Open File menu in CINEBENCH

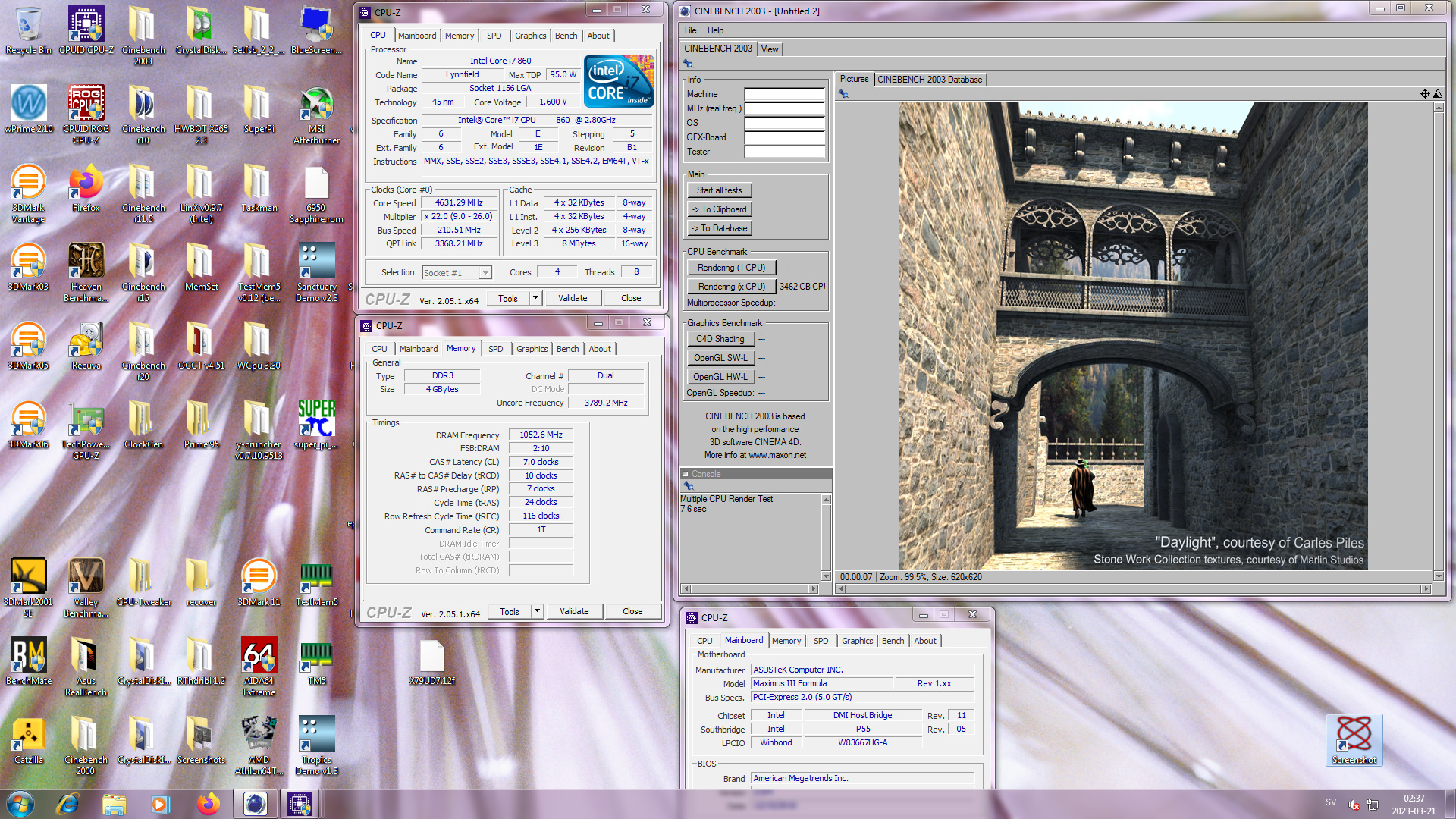(x=690, y=30)
